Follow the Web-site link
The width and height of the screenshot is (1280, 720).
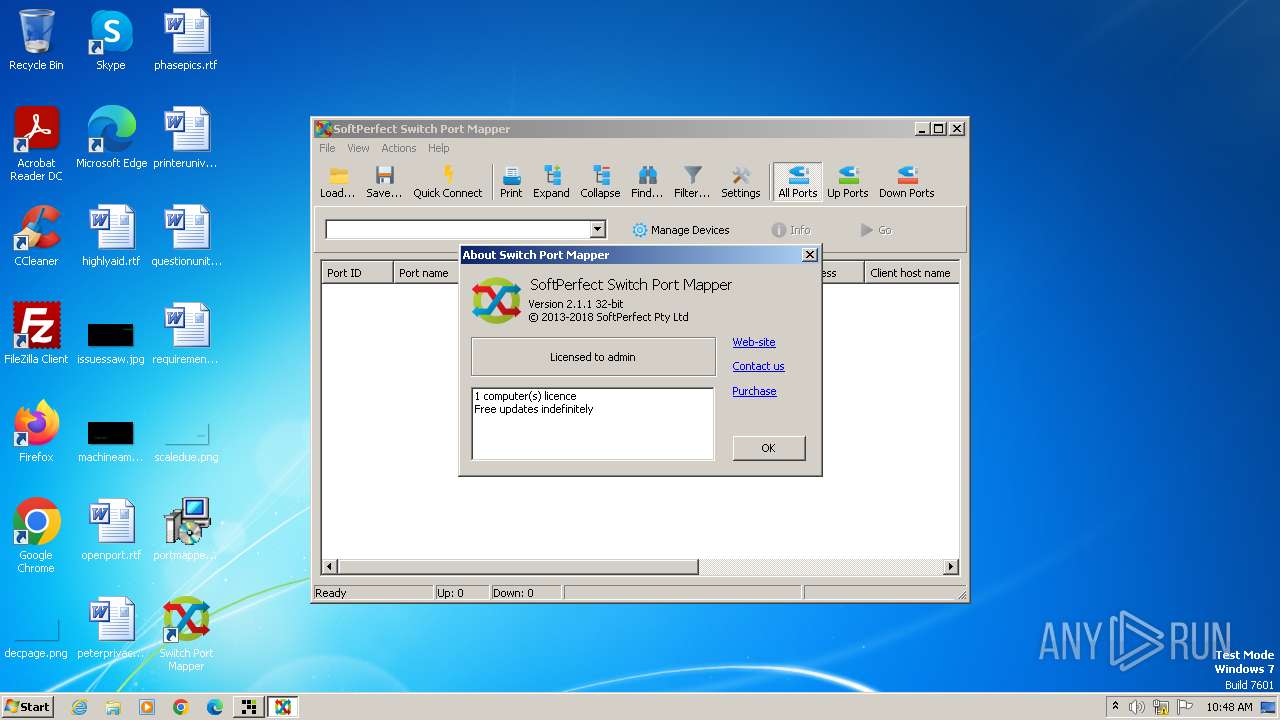[754, 342]
